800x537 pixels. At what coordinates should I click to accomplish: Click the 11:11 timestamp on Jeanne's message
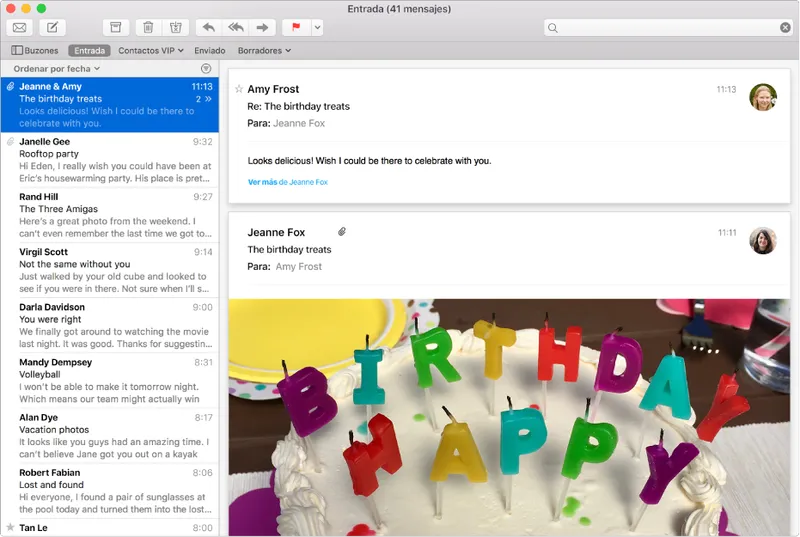pyautogui.click(x=727, y=233)
